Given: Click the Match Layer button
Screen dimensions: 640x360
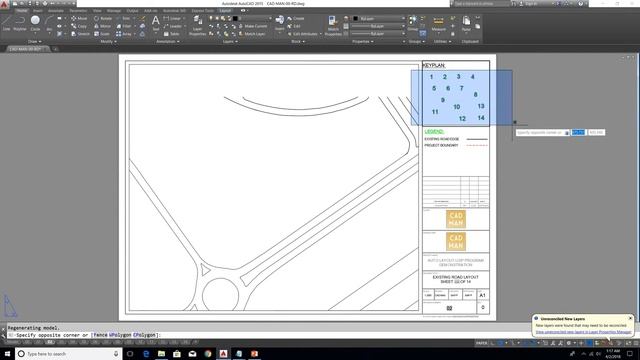Looking at the screenshot, I should pyautogui.click(x=251, y=34).
